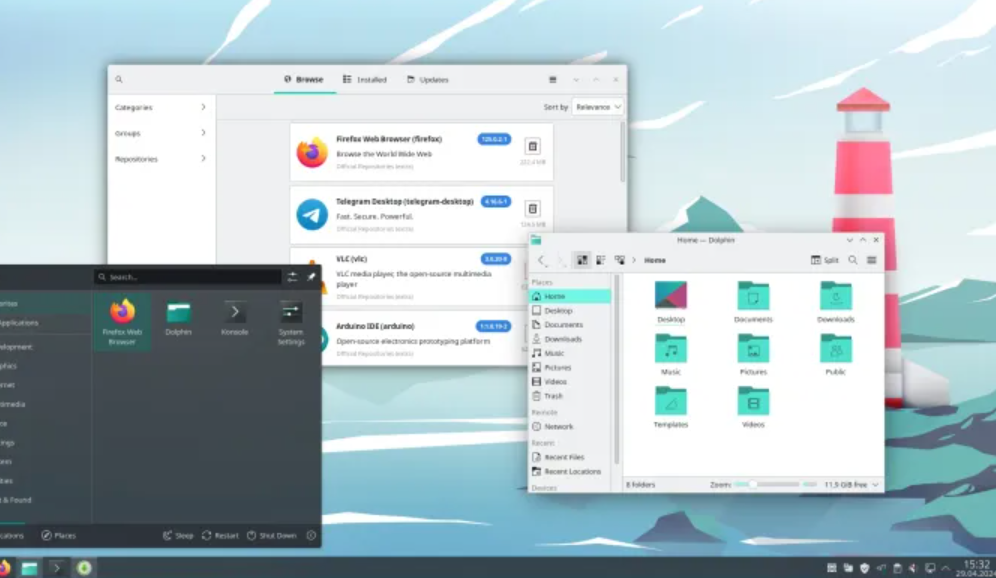The image size is (996, 578).
Task: Expand the Repositories section
Action: (x=162, y=159)
